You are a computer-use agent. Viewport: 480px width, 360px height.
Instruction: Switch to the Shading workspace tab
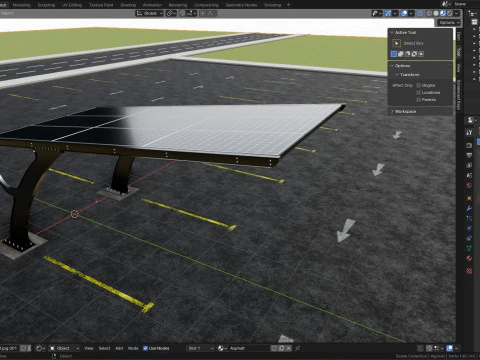128,5
